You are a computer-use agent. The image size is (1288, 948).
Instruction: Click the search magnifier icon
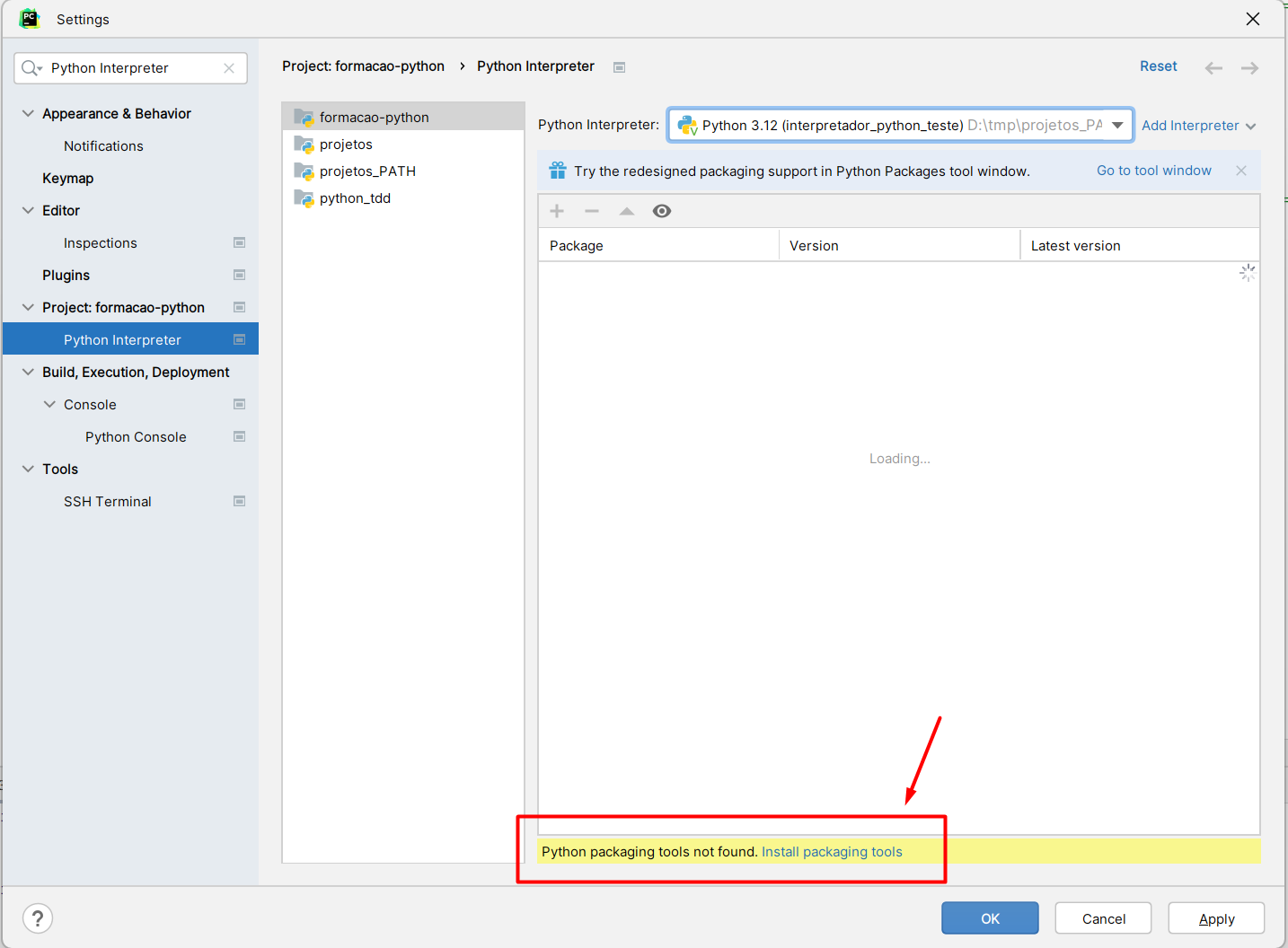(31, 68)
